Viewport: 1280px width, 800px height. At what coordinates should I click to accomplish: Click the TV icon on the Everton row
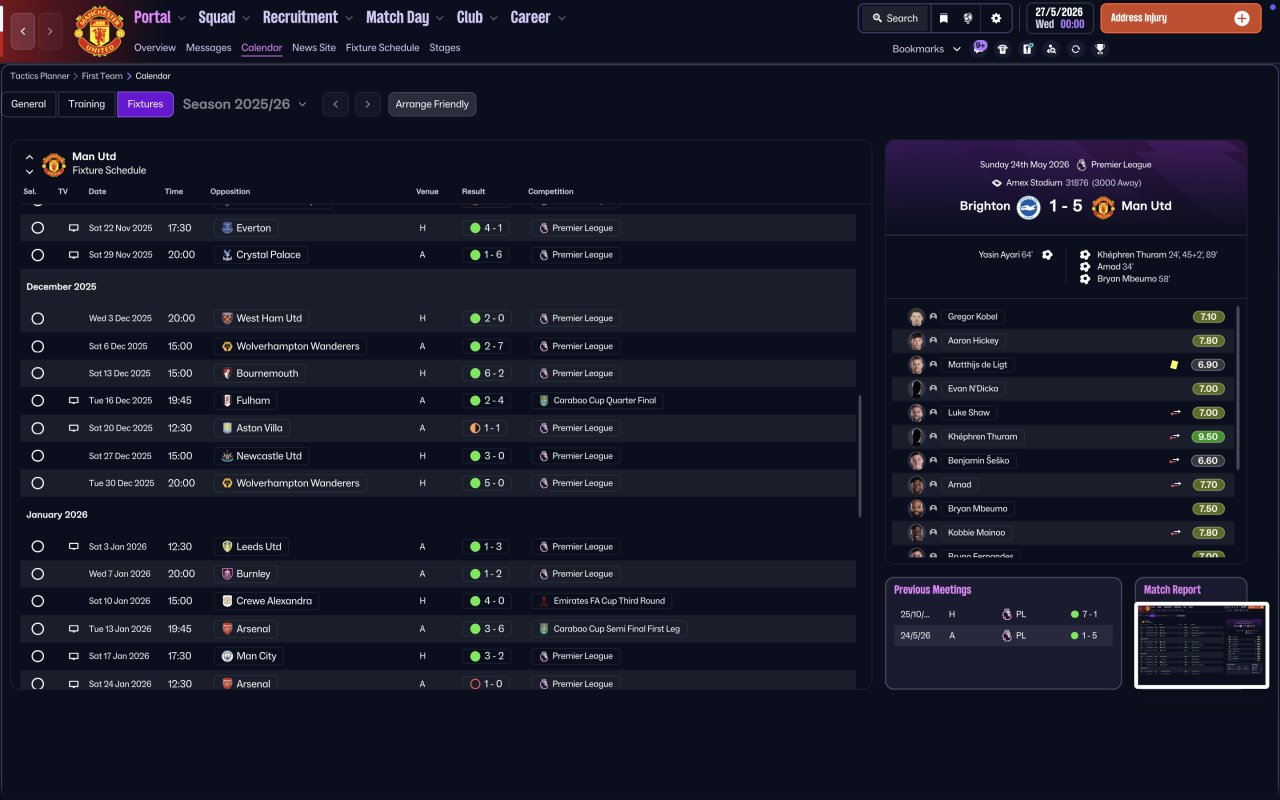[x=73, y=228]
